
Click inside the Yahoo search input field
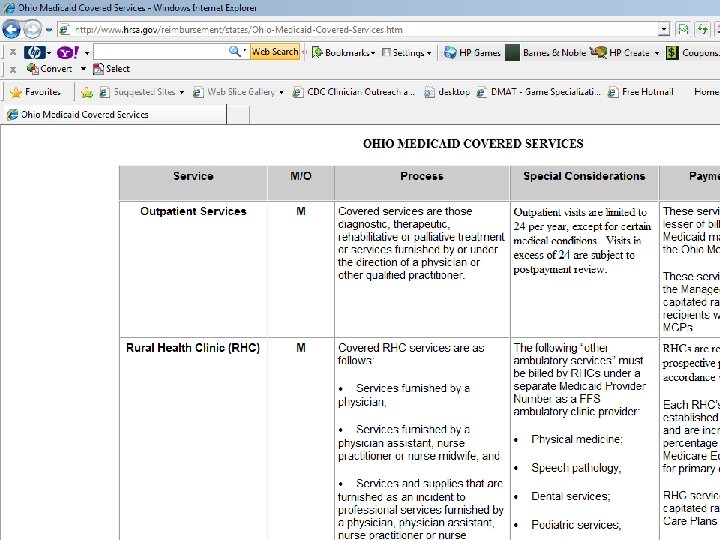[x=161, y=52]
